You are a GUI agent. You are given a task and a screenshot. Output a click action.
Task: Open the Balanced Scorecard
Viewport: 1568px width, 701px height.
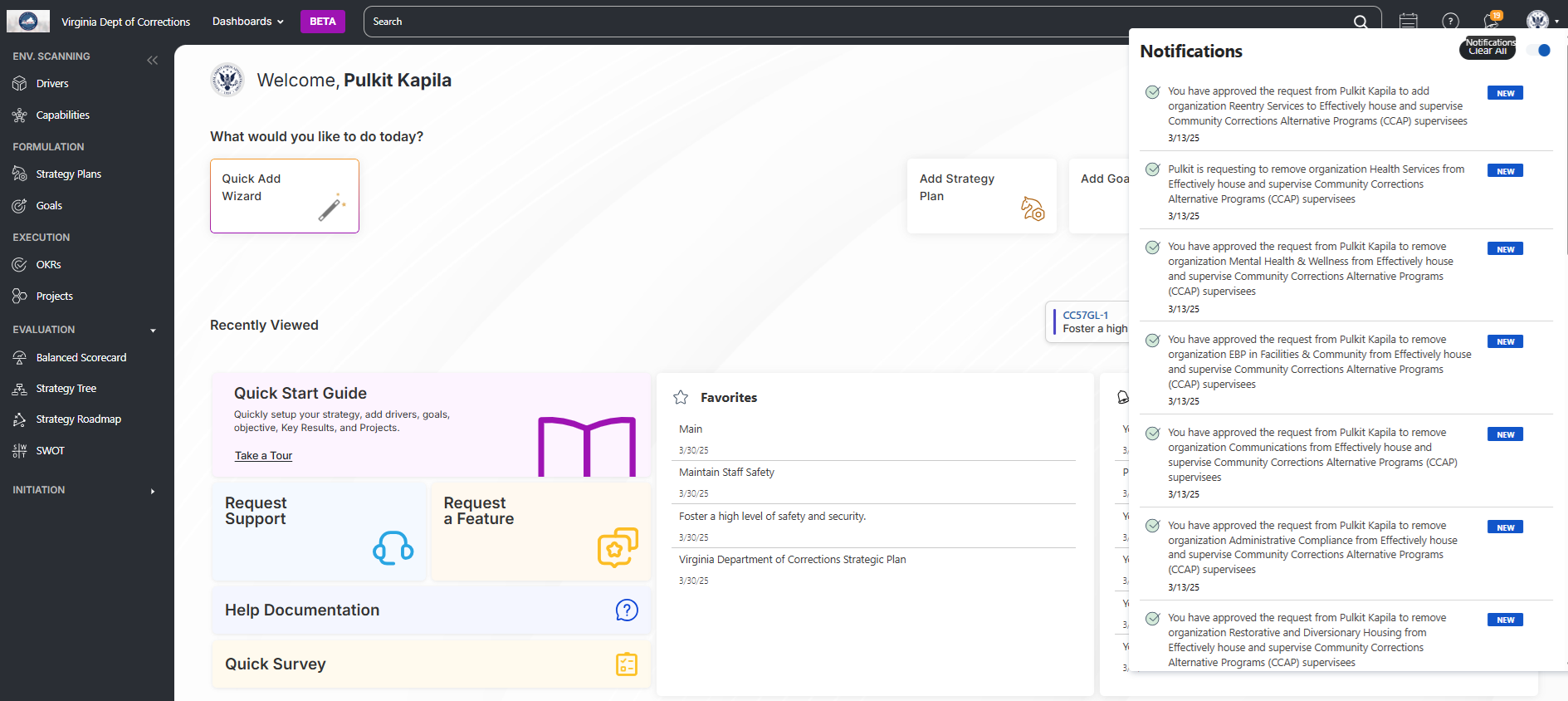pos(81,358)
